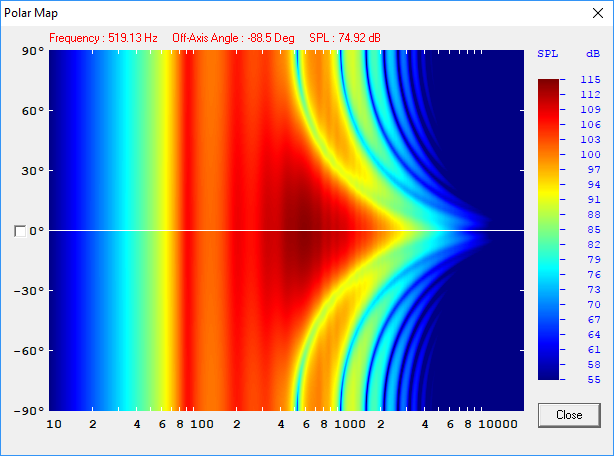614x456 pixels.
Task: Click the 60° axis label
Action: pos(33,111)
